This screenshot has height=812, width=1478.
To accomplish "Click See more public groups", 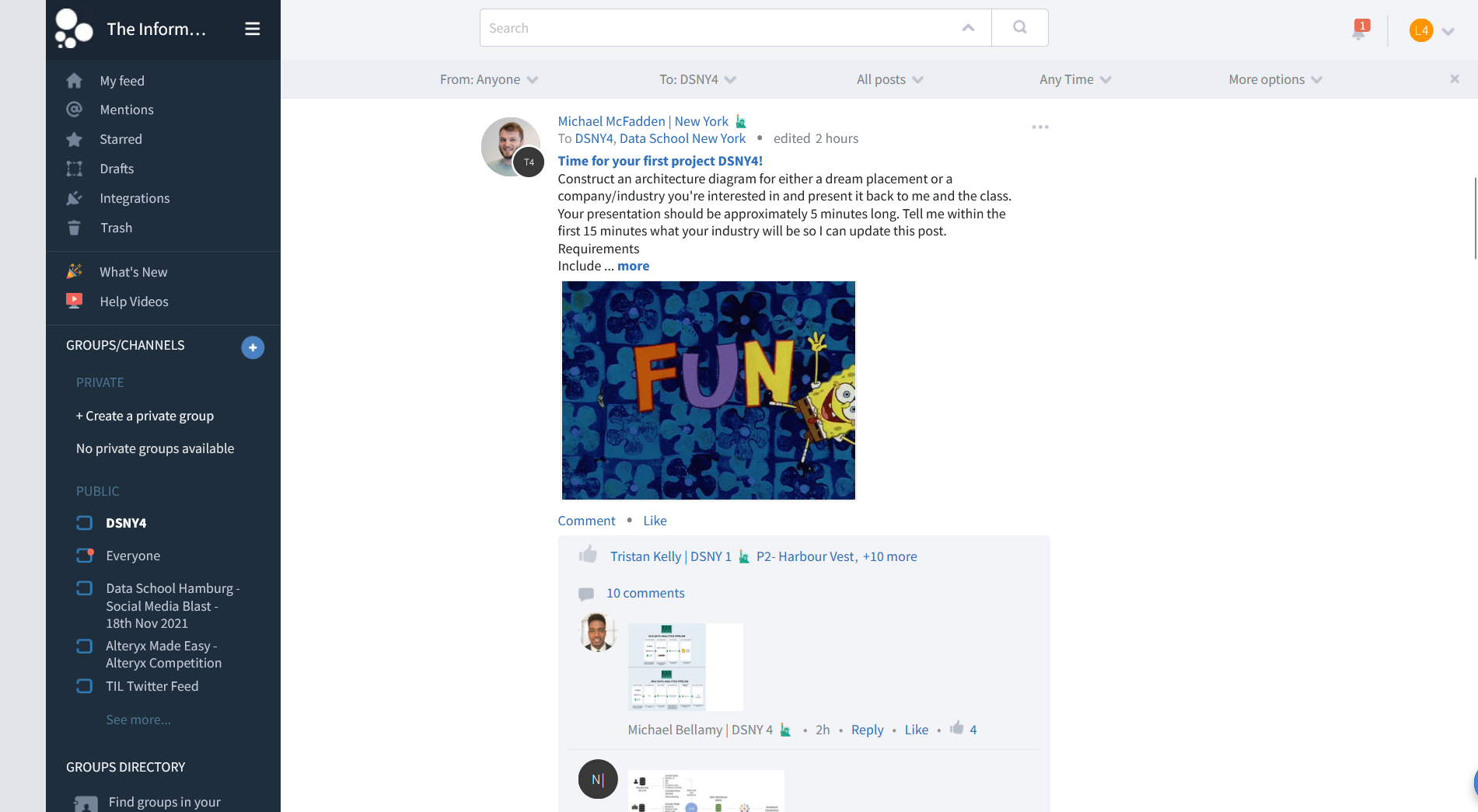I will point(138,720).
